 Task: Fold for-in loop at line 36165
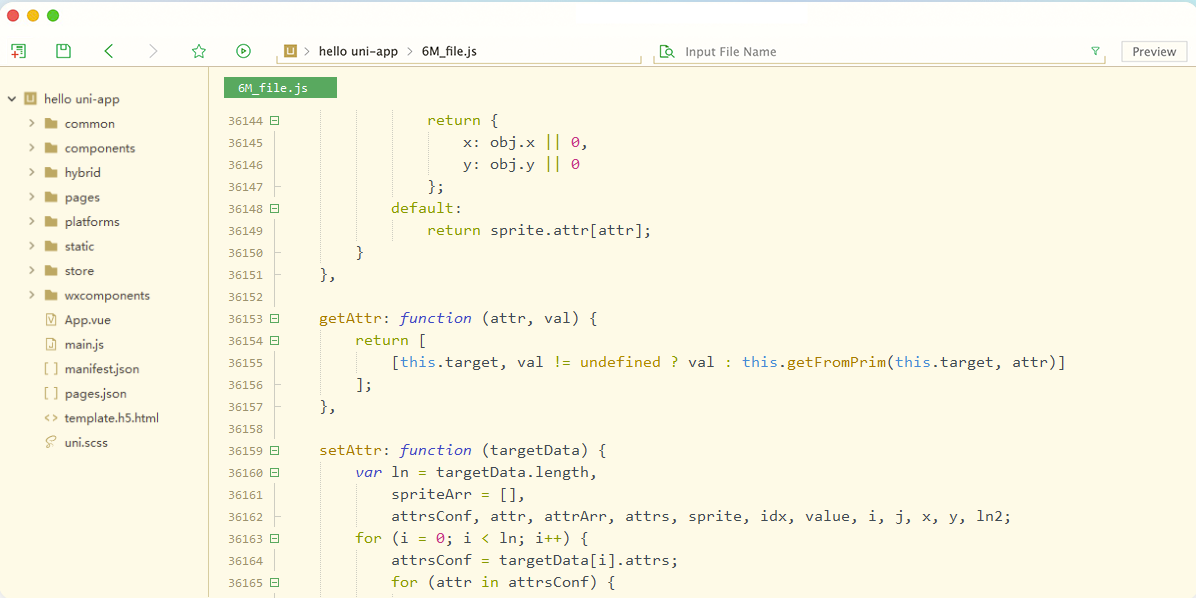point(275,582)
